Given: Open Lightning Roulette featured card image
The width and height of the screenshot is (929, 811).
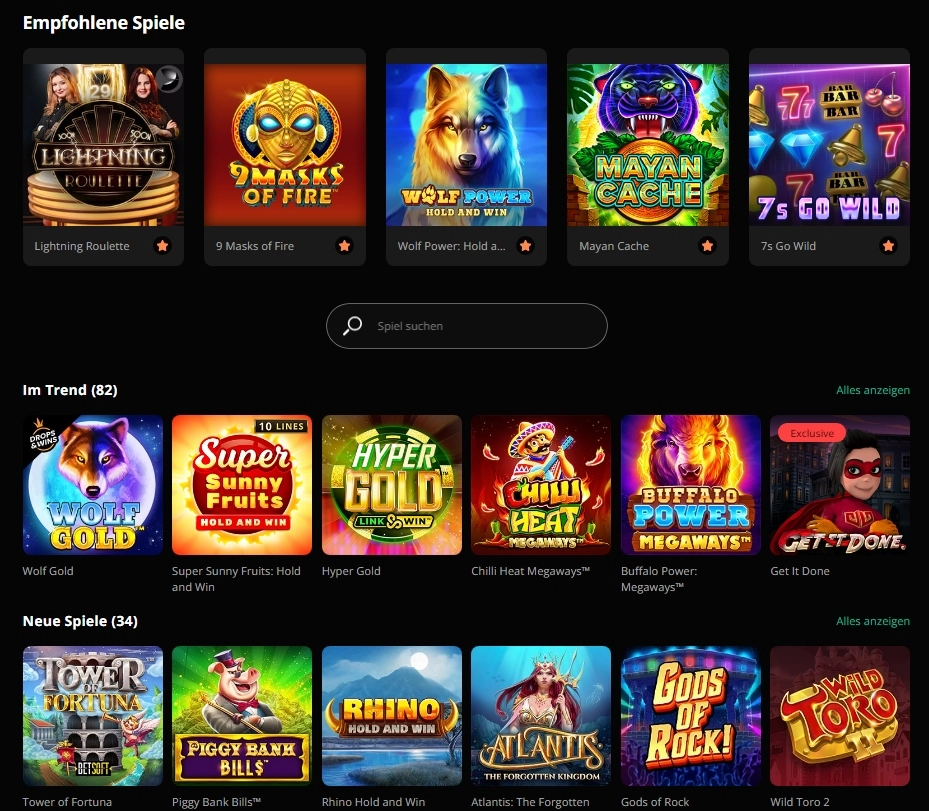Looking at the screenshot, I should 104,145.
